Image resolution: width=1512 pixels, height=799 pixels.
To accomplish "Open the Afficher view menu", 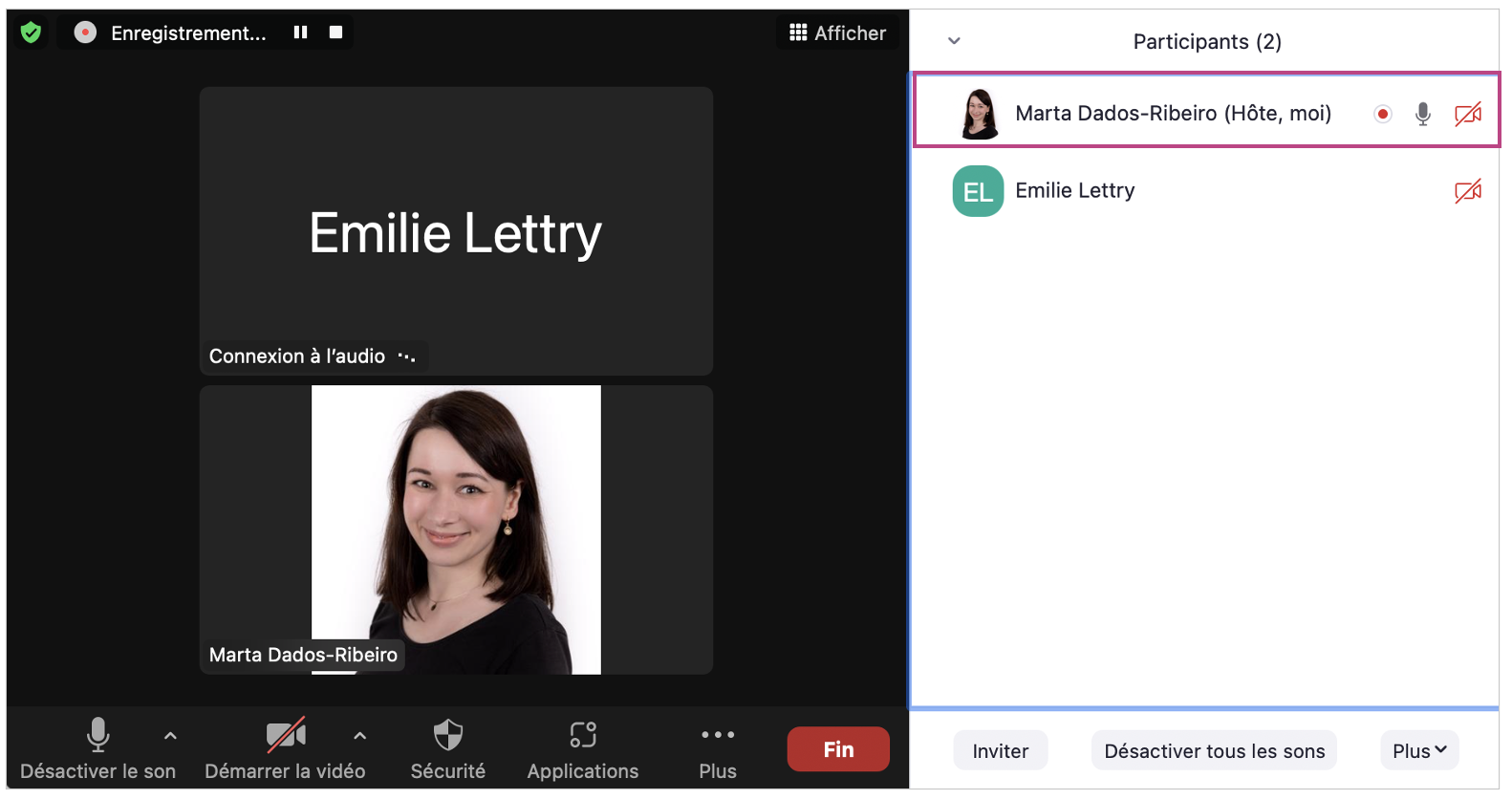I will pyautogui.click(x=837, y=33).
